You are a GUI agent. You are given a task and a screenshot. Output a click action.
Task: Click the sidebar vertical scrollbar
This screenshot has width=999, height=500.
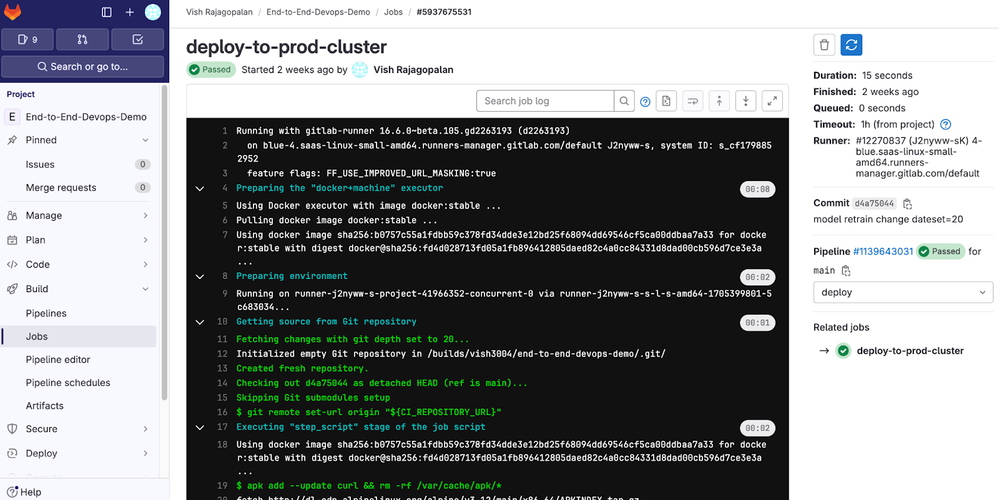[x=165, y=242]
